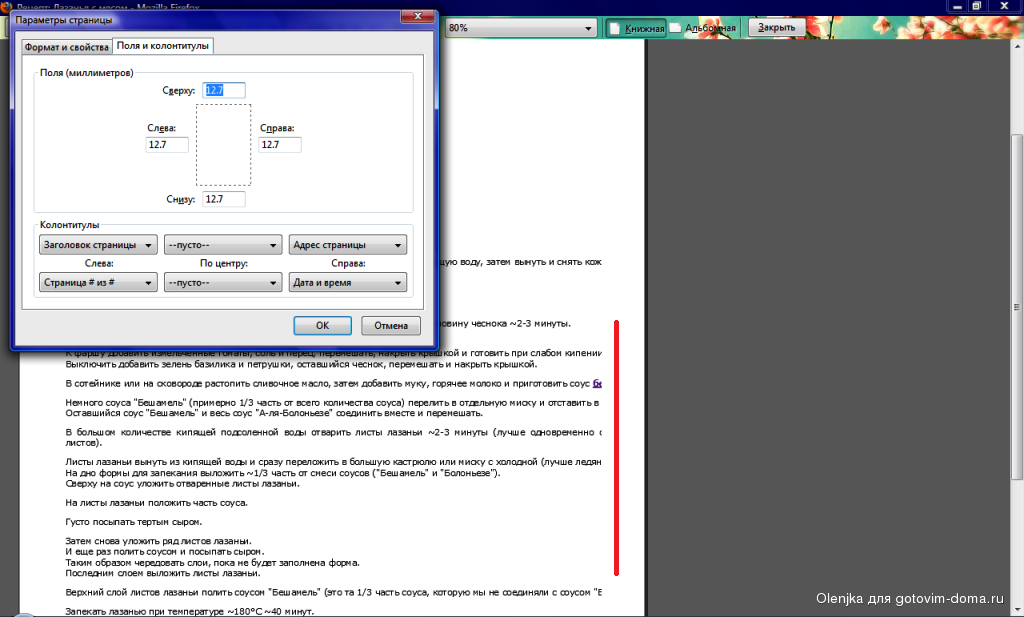Image resolution: width=1024 pixels, height=617 pixels.
Task: Click the text 'На листы лазаньи положить часть соуса.'
Action: 157,503
